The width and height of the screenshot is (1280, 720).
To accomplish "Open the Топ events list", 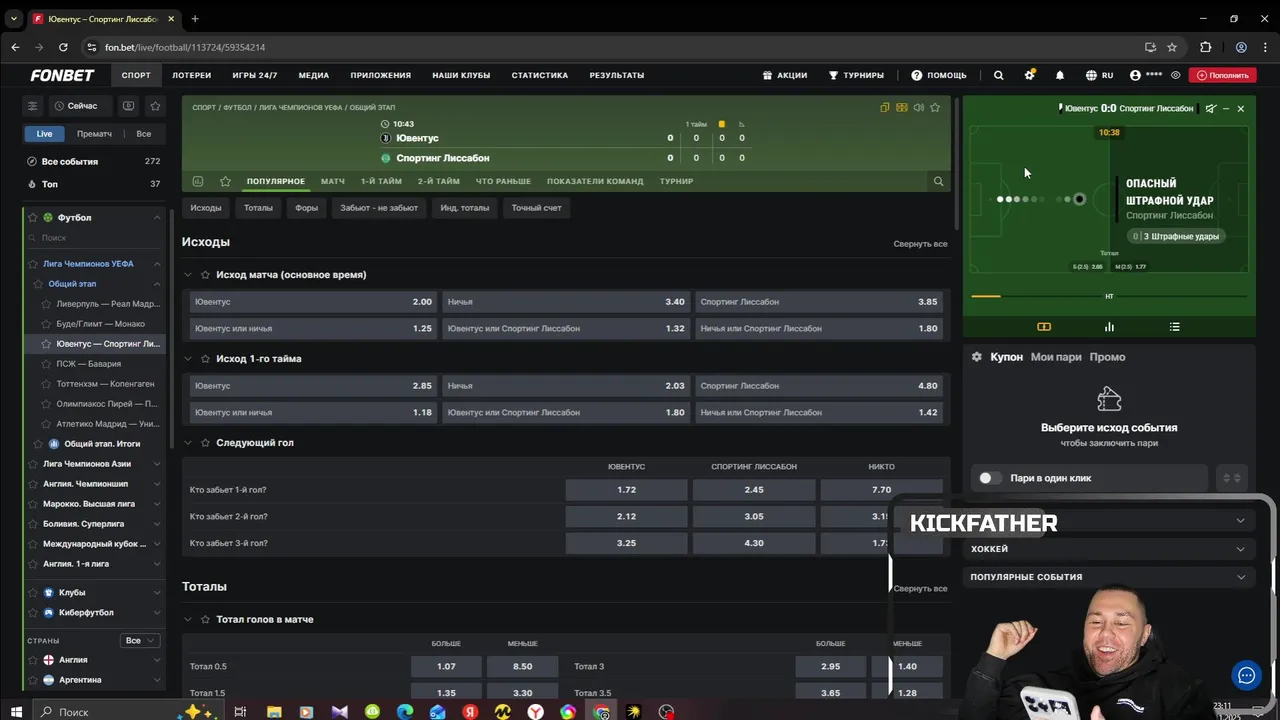I will [x=93, y=184].
